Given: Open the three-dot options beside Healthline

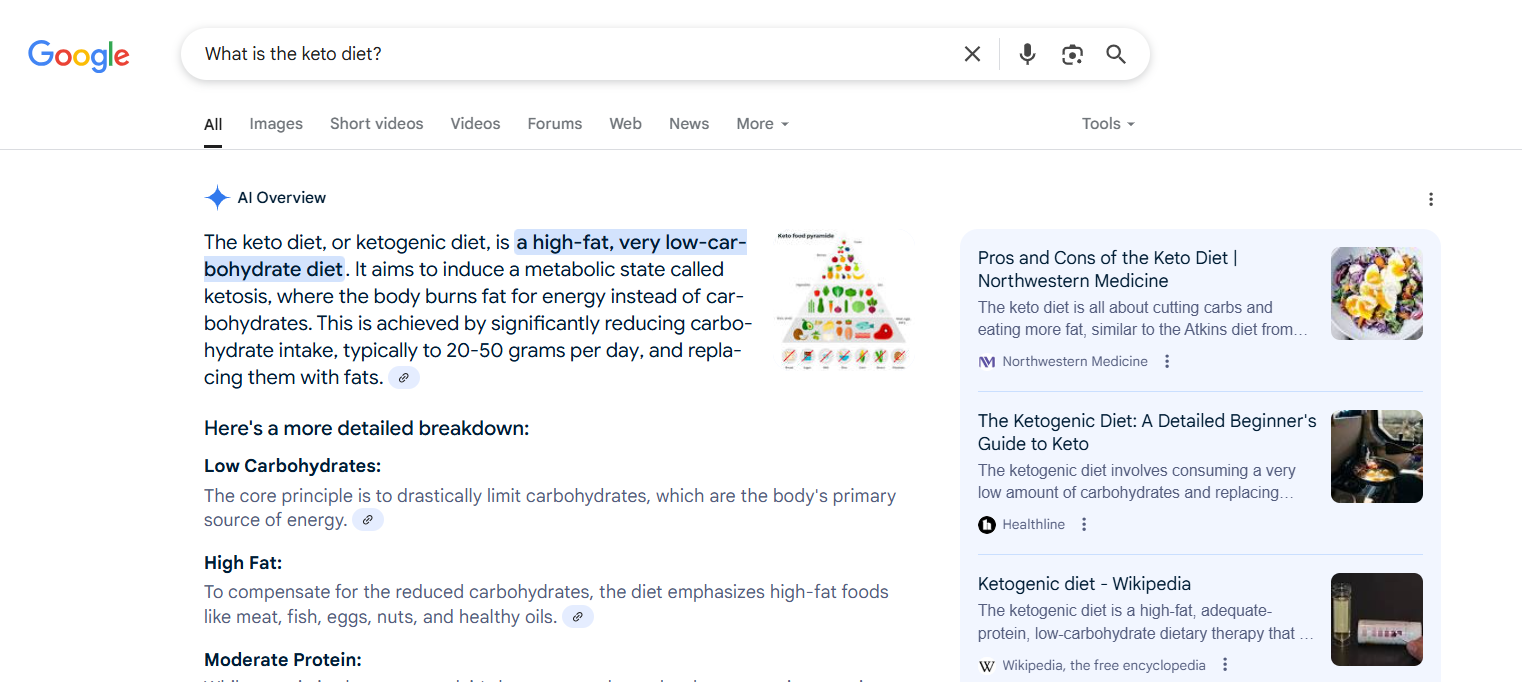Looking at the screenshot, I should [x=1084, y=524].
